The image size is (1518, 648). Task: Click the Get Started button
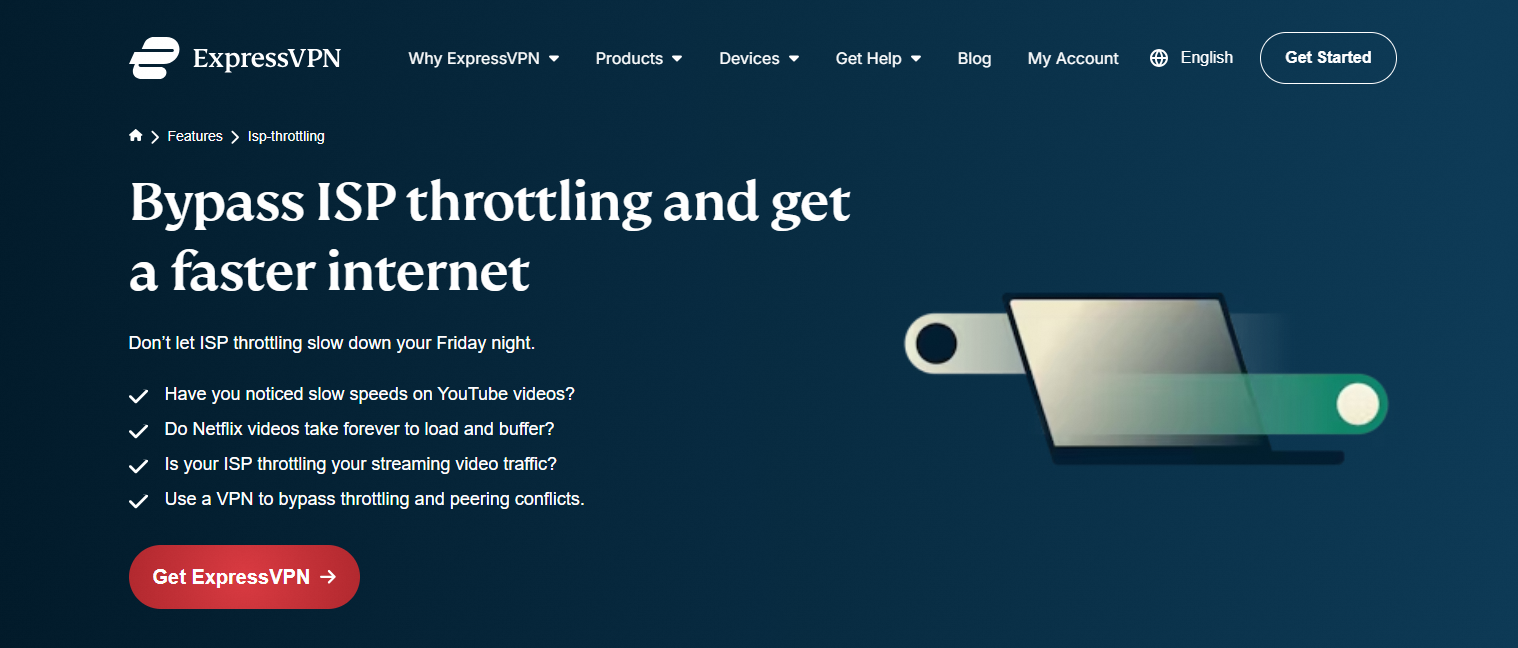1328,58
